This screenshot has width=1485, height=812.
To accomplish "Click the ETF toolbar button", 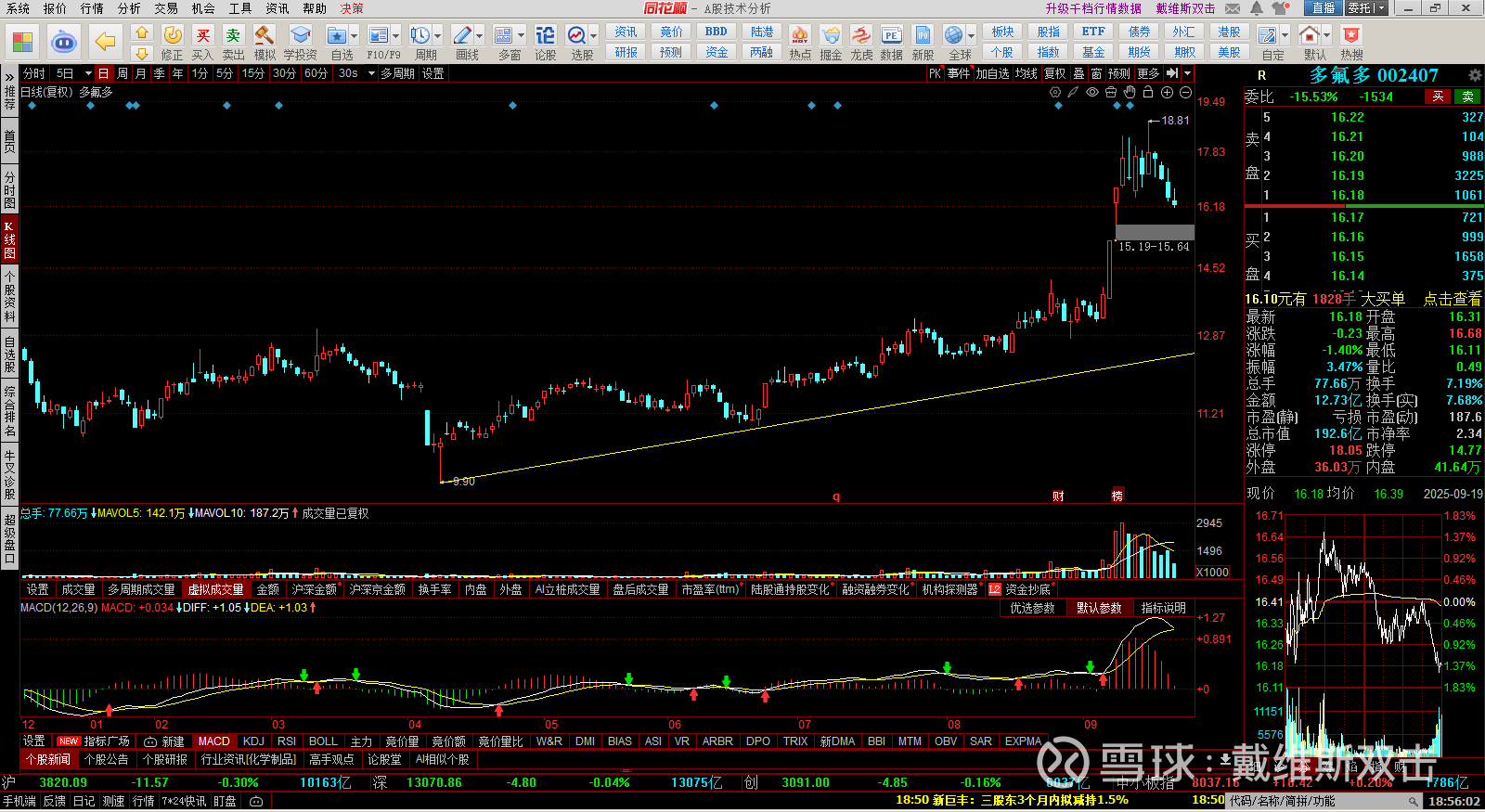I will tap(1093, 32).
